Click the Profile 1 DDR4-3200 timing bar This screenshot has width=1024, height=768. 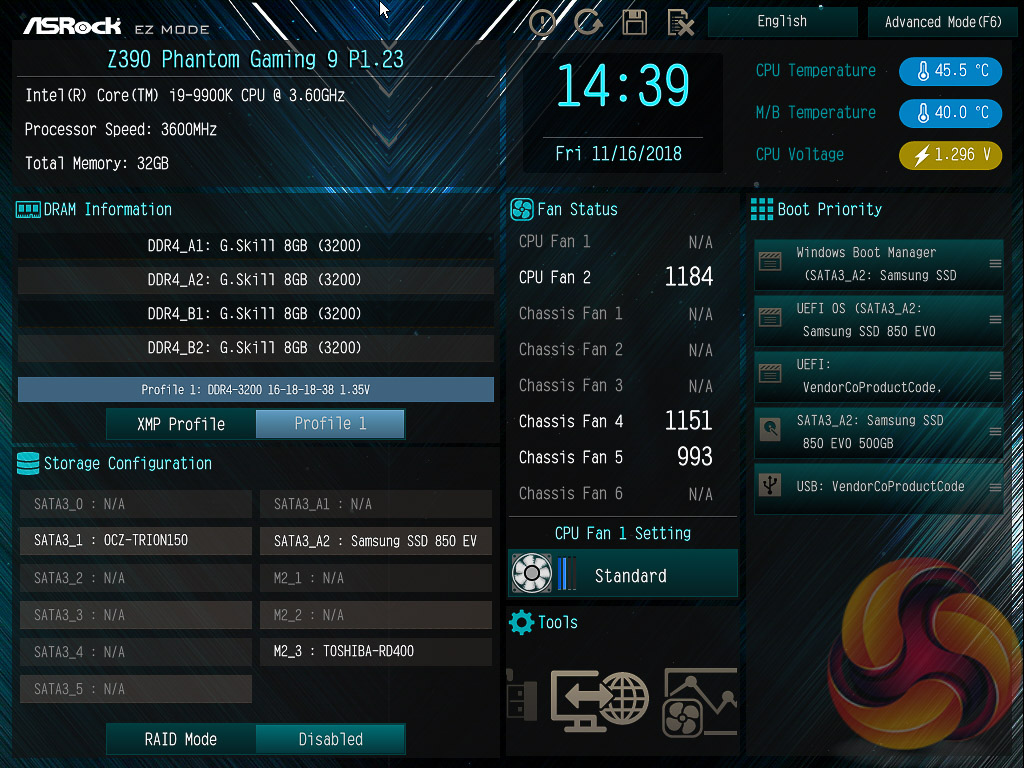click(255, 389)
